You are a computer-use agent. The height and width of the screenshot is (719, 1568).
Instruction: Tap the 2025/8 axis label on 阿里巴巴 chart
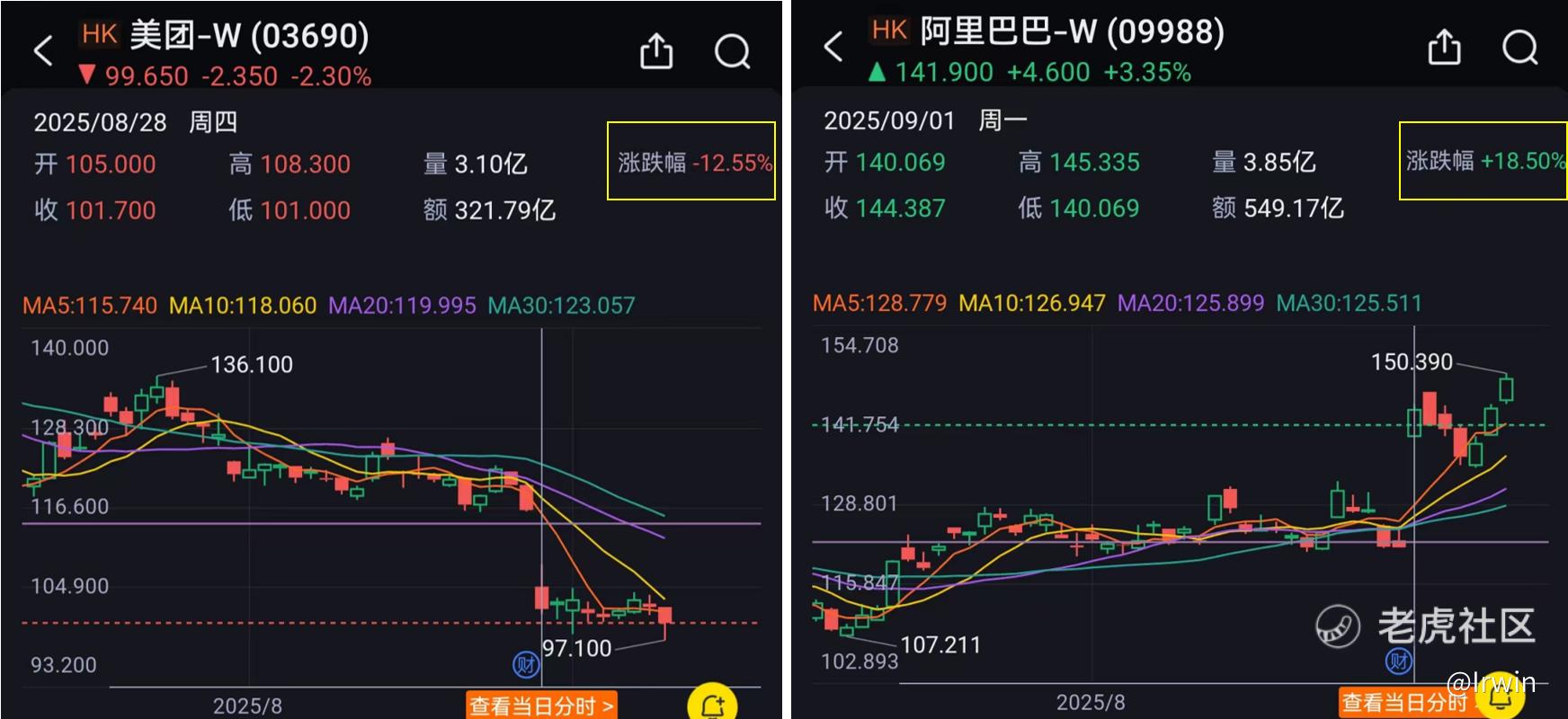[x=1091, y=702]
